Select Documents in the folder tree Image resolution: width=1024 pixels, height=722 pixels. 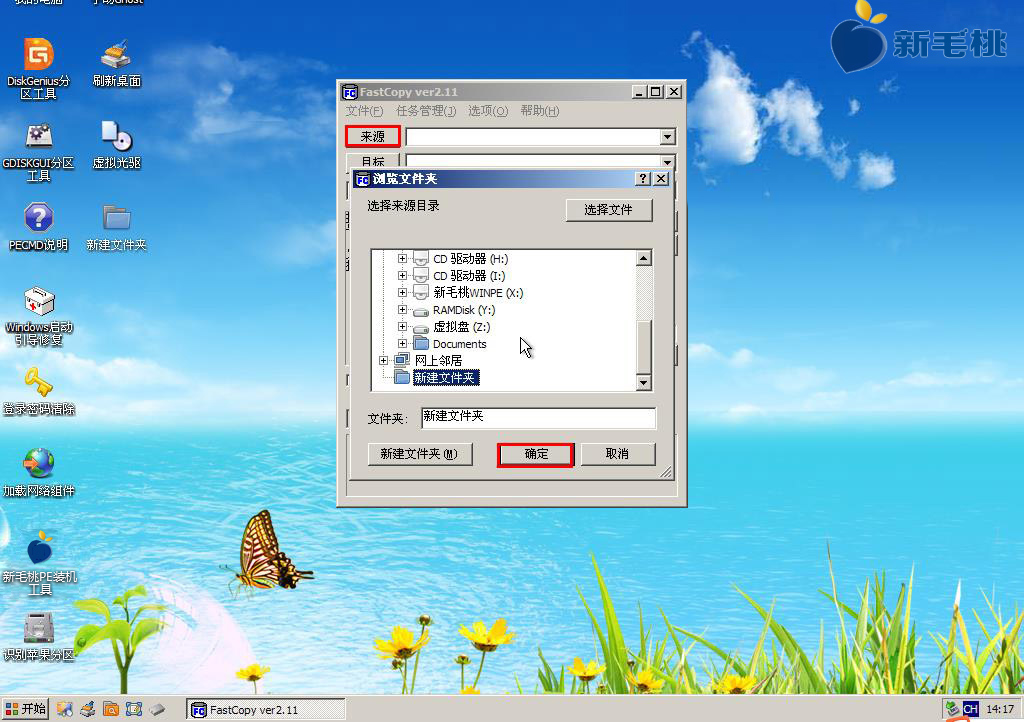point(459,343)
